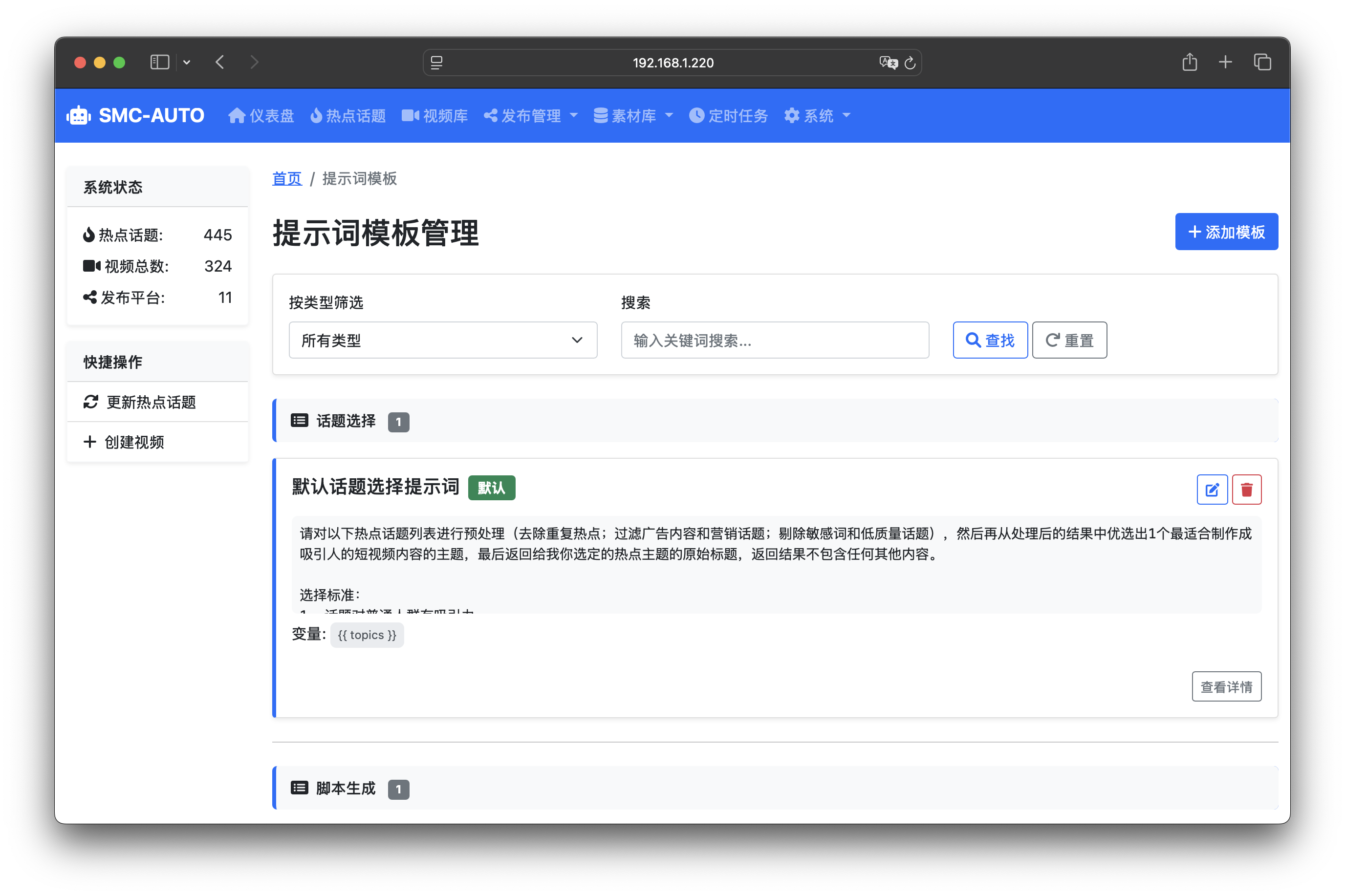Click the SMC-AUTO robot logo

pyautogui.click(x=79, y=115)
